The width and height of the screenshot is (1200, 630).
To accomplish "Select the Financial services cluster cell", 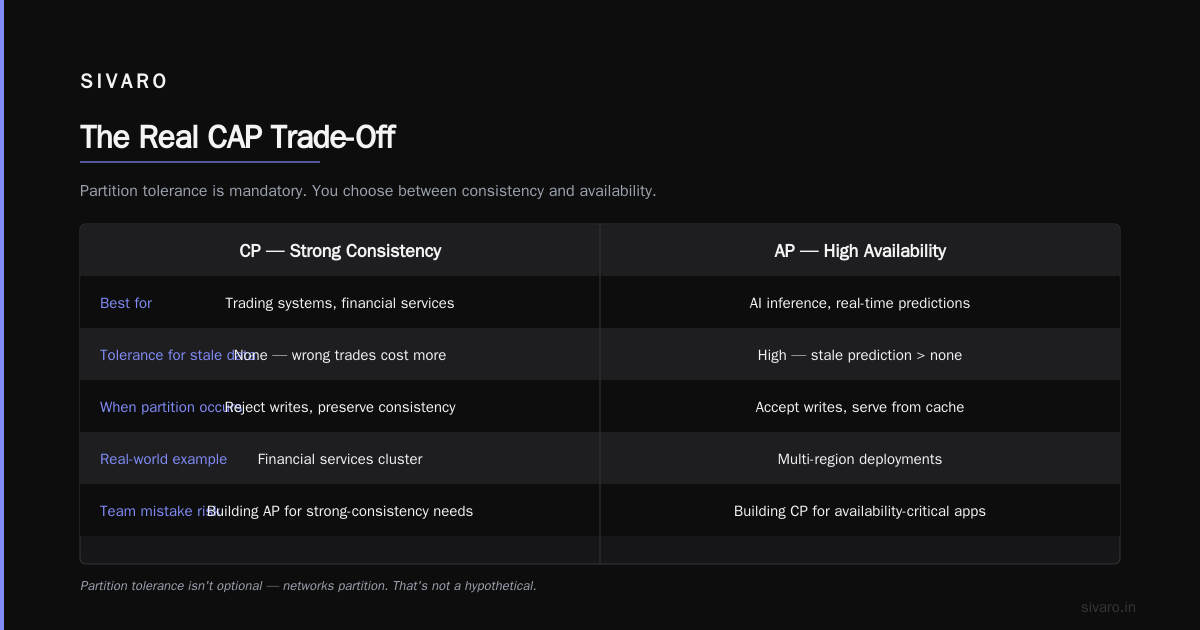I will pyautogui.click(x=340, y=459).
